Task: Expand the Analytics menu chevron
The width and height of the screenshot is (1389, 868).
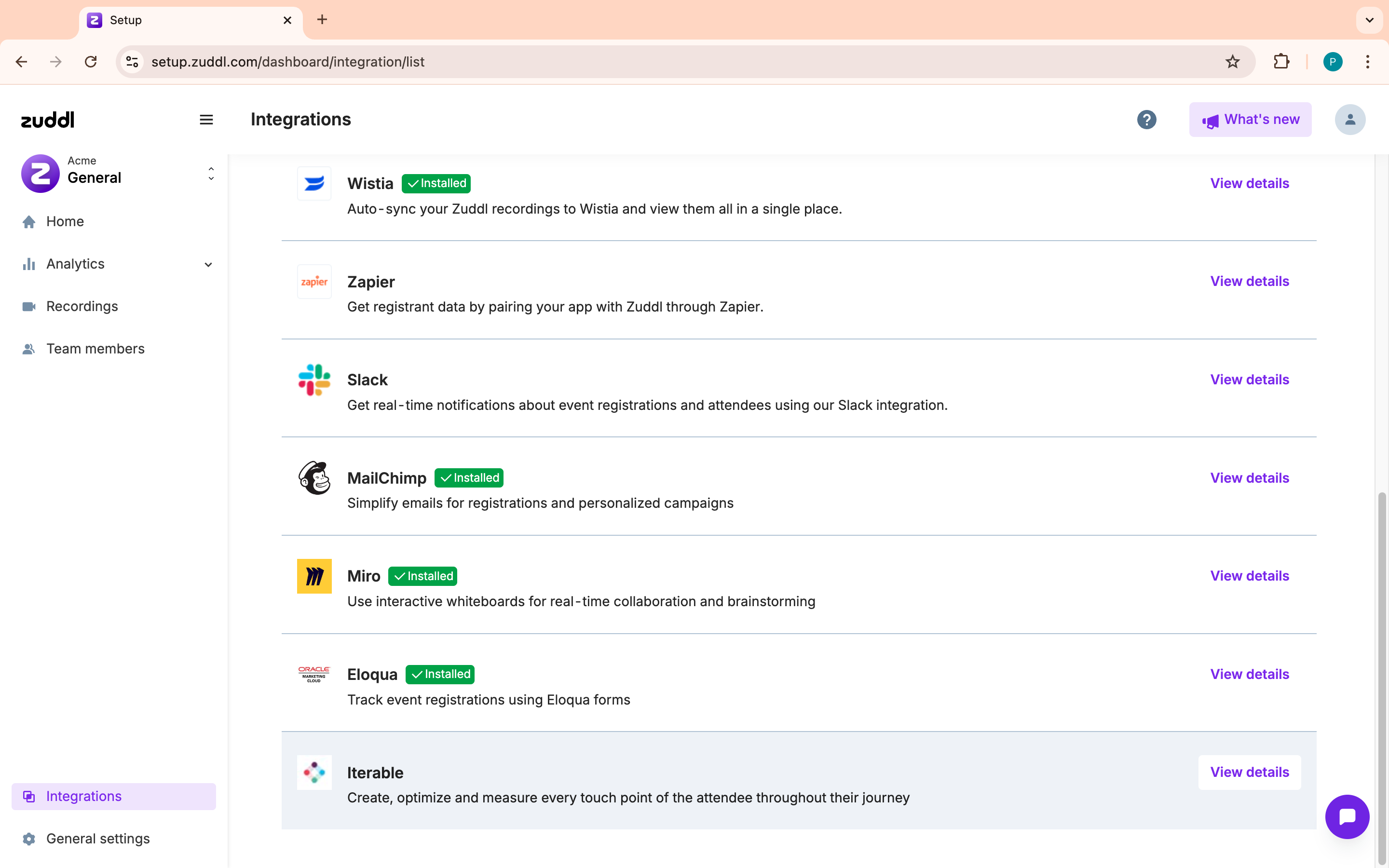Action: click(x=208, y=264)
